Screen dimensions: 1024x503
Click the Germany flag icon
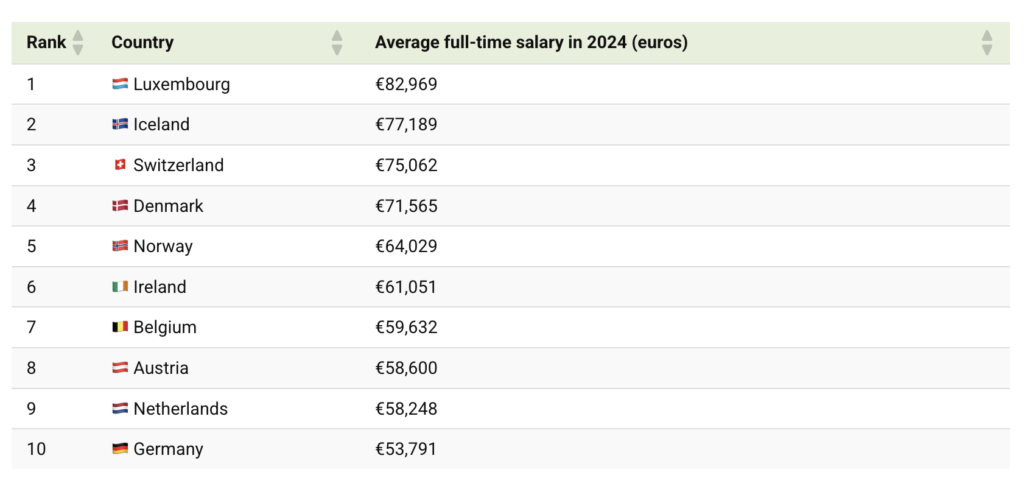pos(120,449)
